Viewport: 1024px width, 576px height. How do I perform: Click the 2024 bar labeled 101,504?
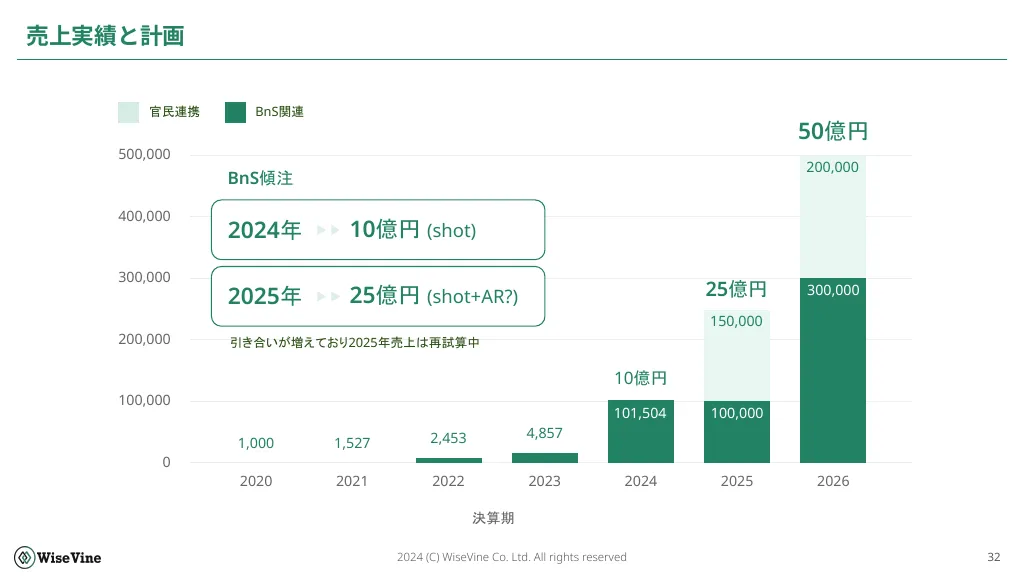click(641, 432)
